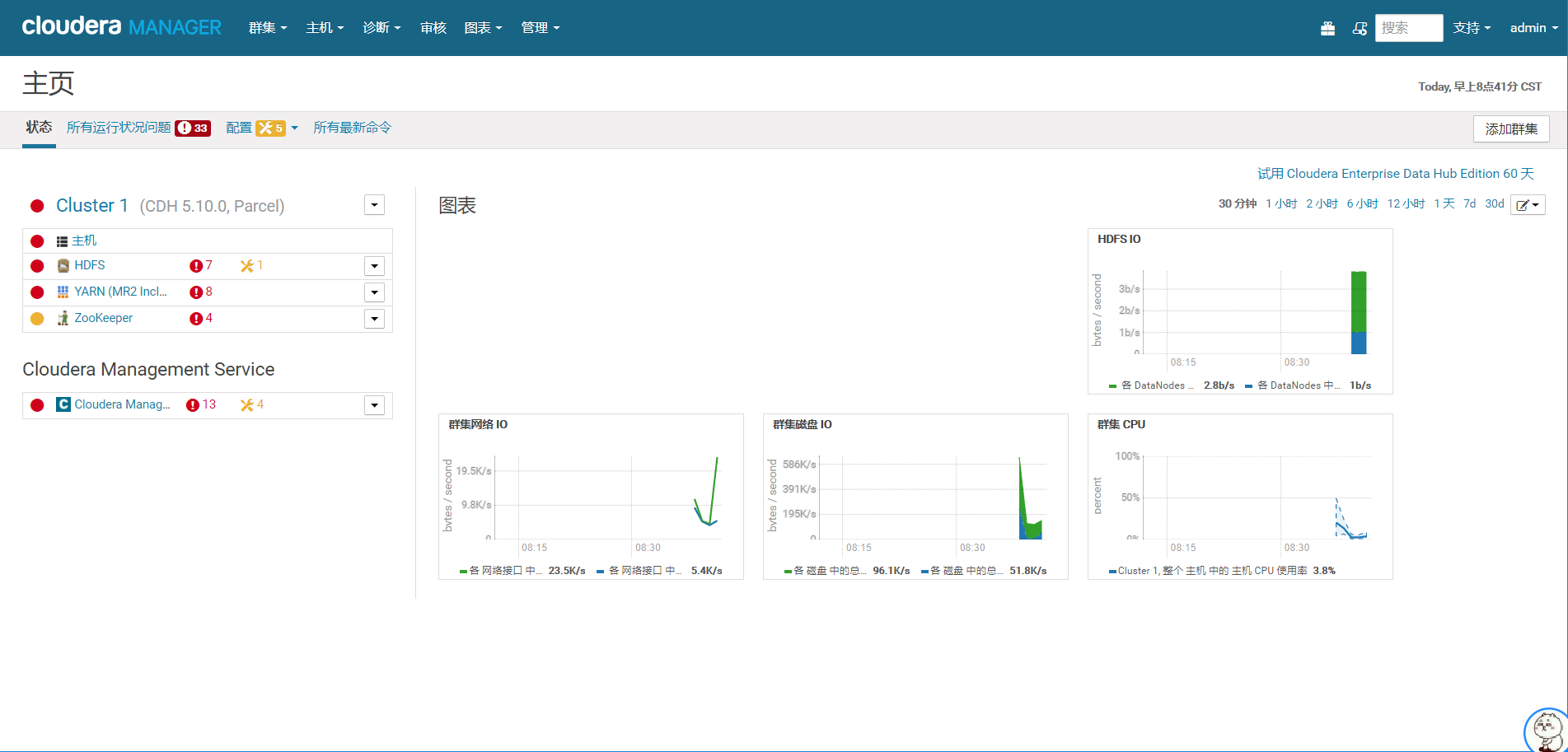The image size is (1568, 752).
Task: Open ZooKeeper health issues badge 4
Action: click(x=201, y=318)
